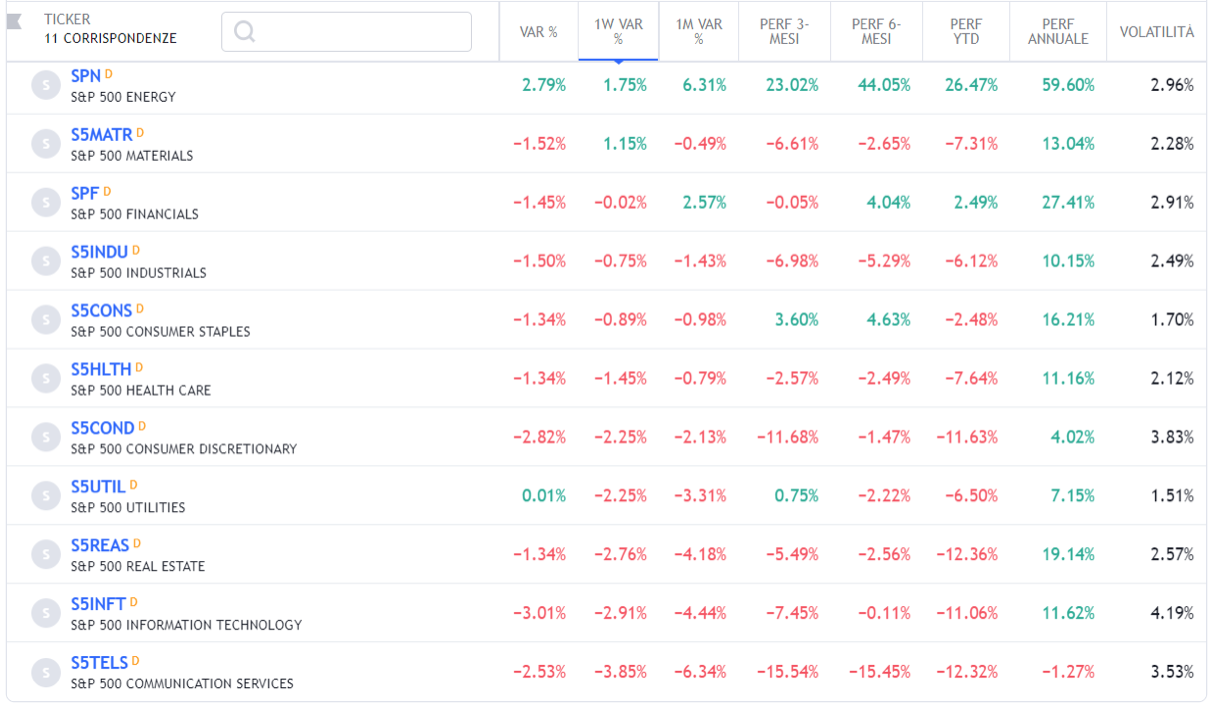Click the round logo icon for SPN

point(46,85)
